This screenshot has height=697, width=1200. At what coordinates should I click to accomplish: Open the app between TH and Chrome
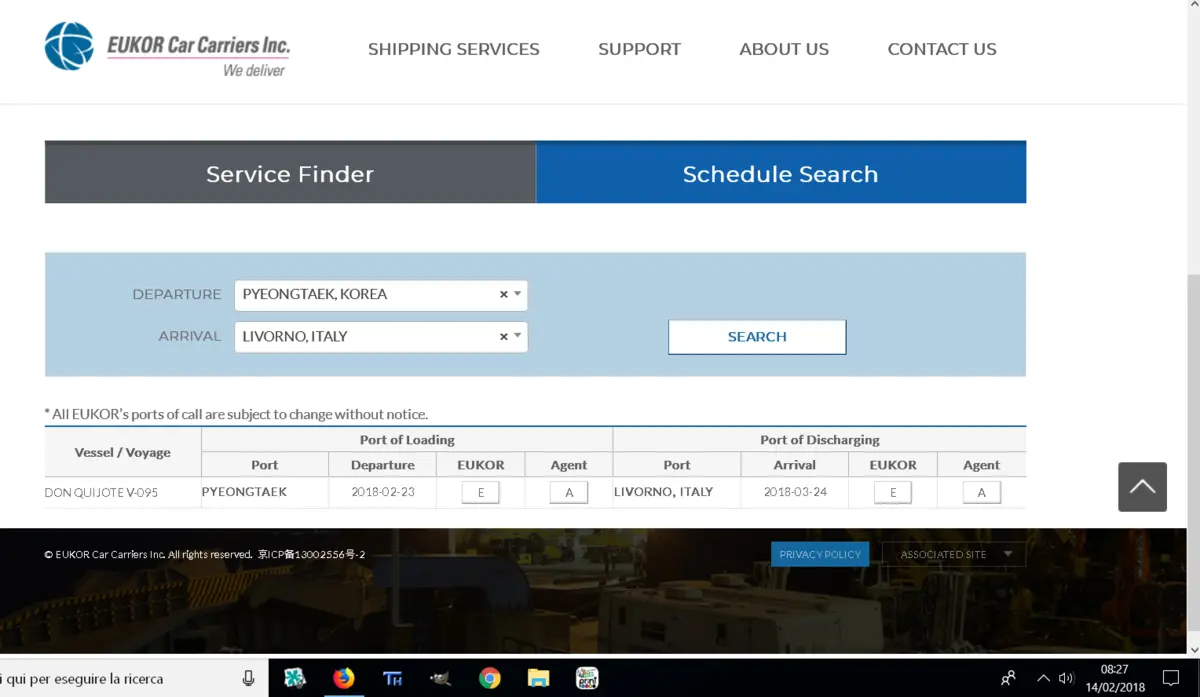coord(441,678)
